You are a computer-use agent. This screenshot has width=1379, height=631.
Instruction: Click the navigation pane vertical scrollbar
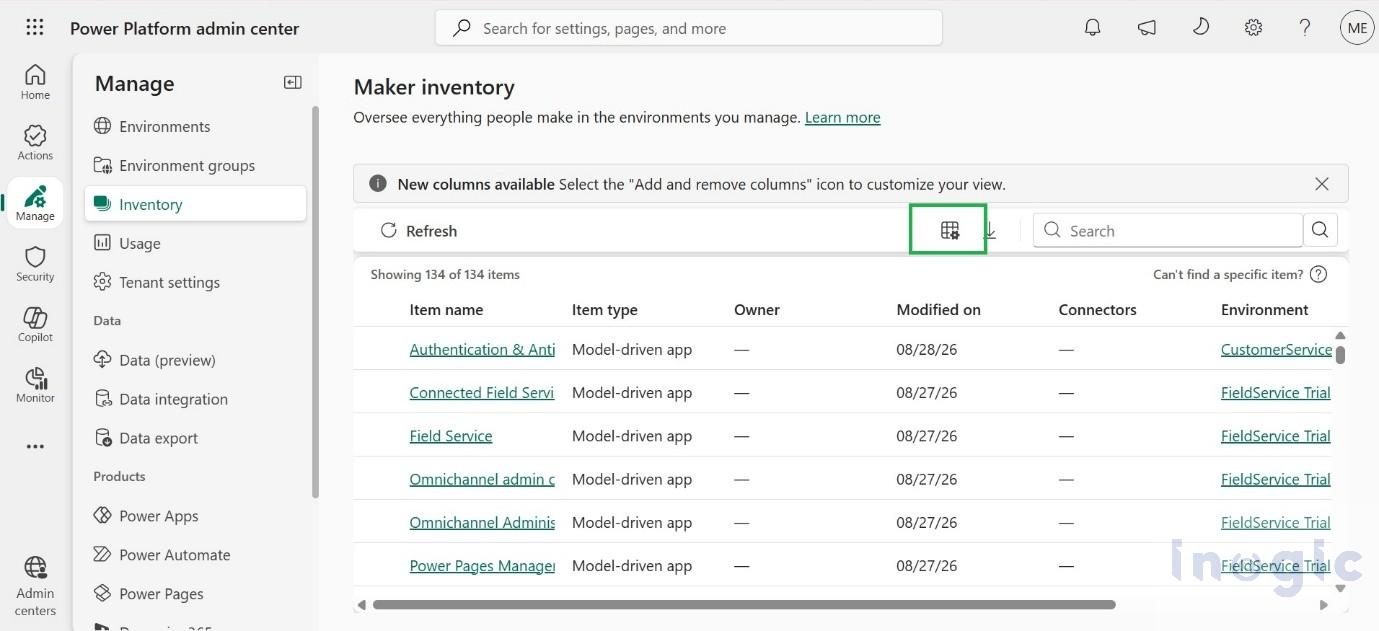point(316,302)
